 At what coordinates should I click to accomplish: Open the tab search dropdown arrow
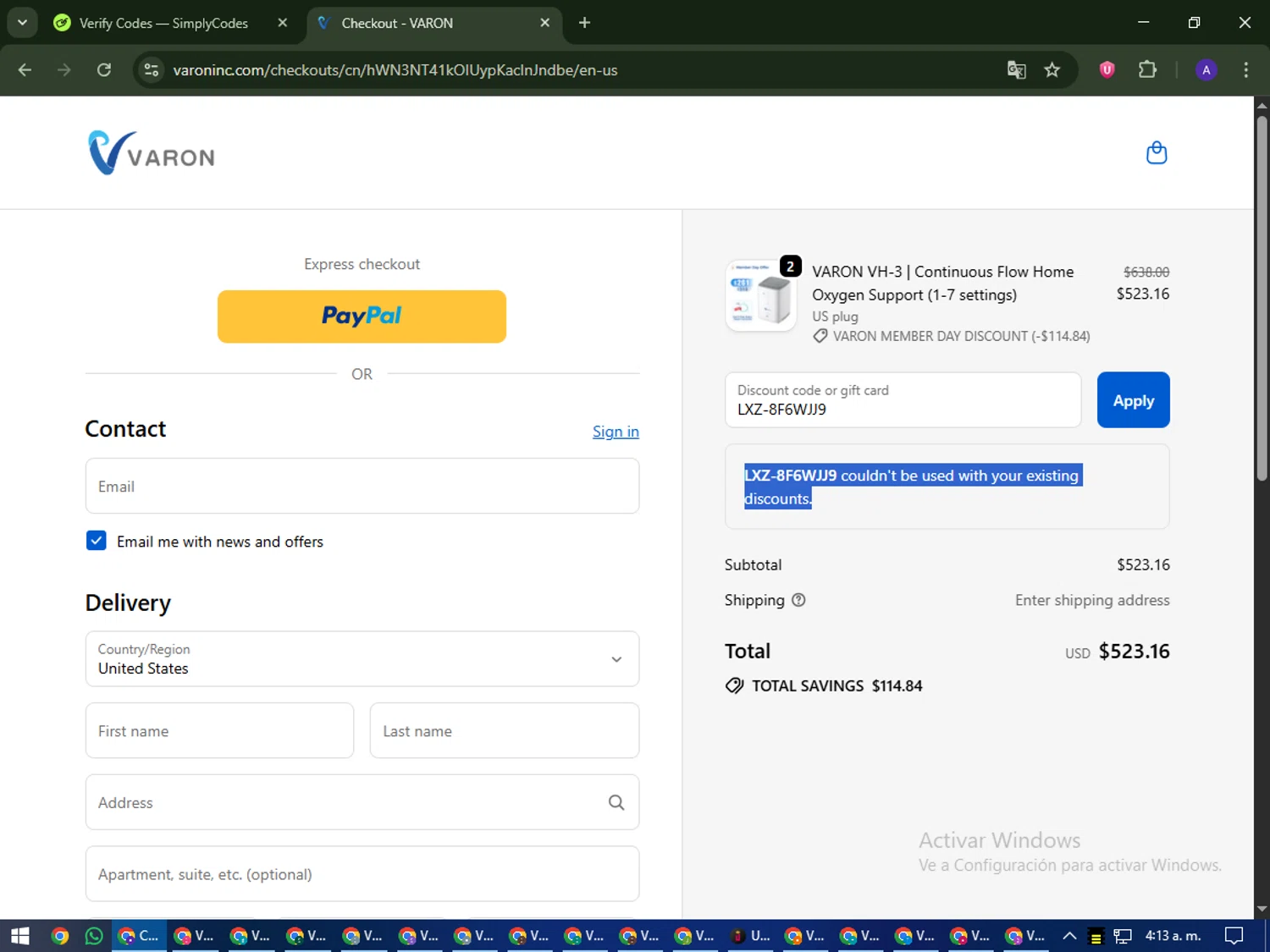pos(23,23)
